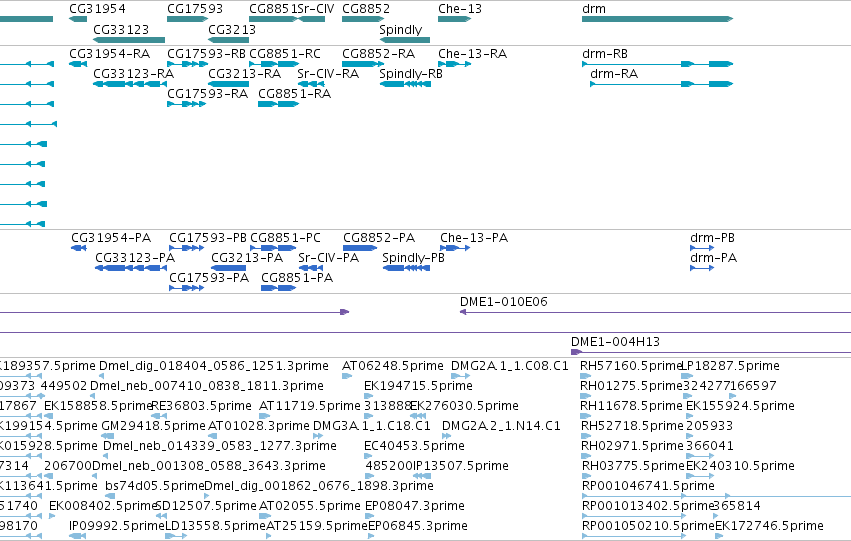Click the CG8851-PC protein label

tap(285, 238)
